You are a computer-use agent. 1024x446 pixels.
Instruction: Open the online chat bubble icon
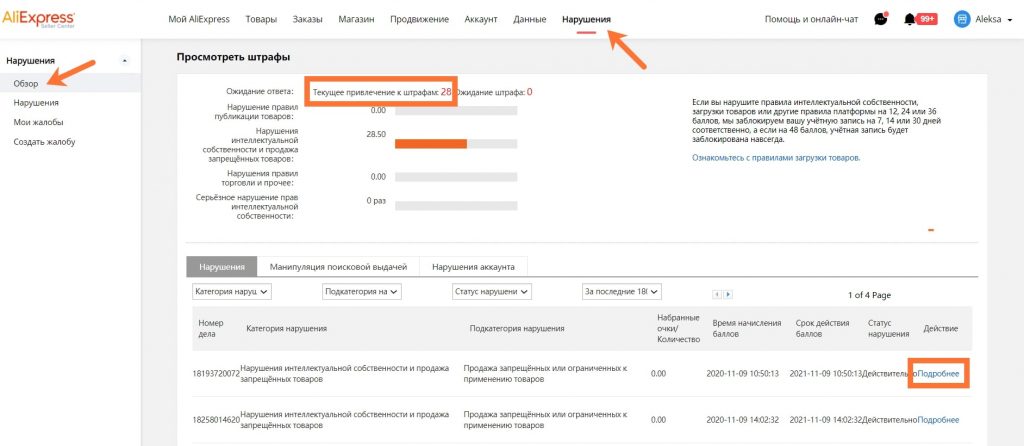coord(880,19)
